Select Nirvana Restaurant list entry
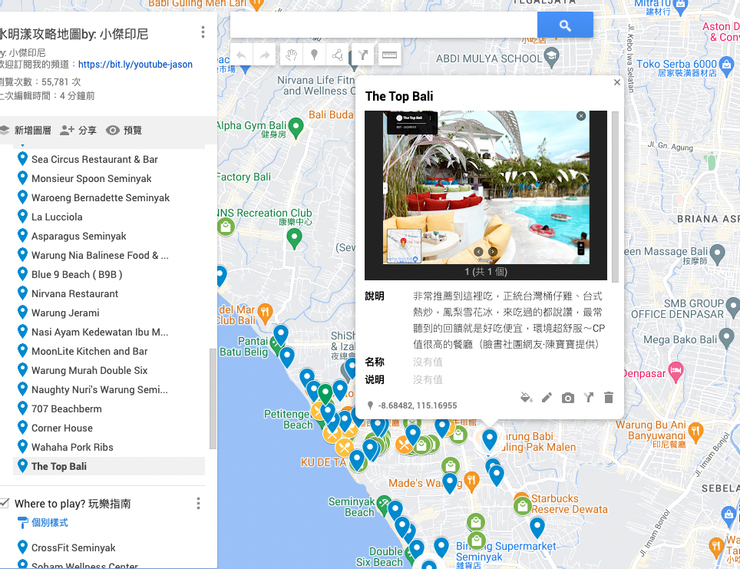 pos(74,294)
